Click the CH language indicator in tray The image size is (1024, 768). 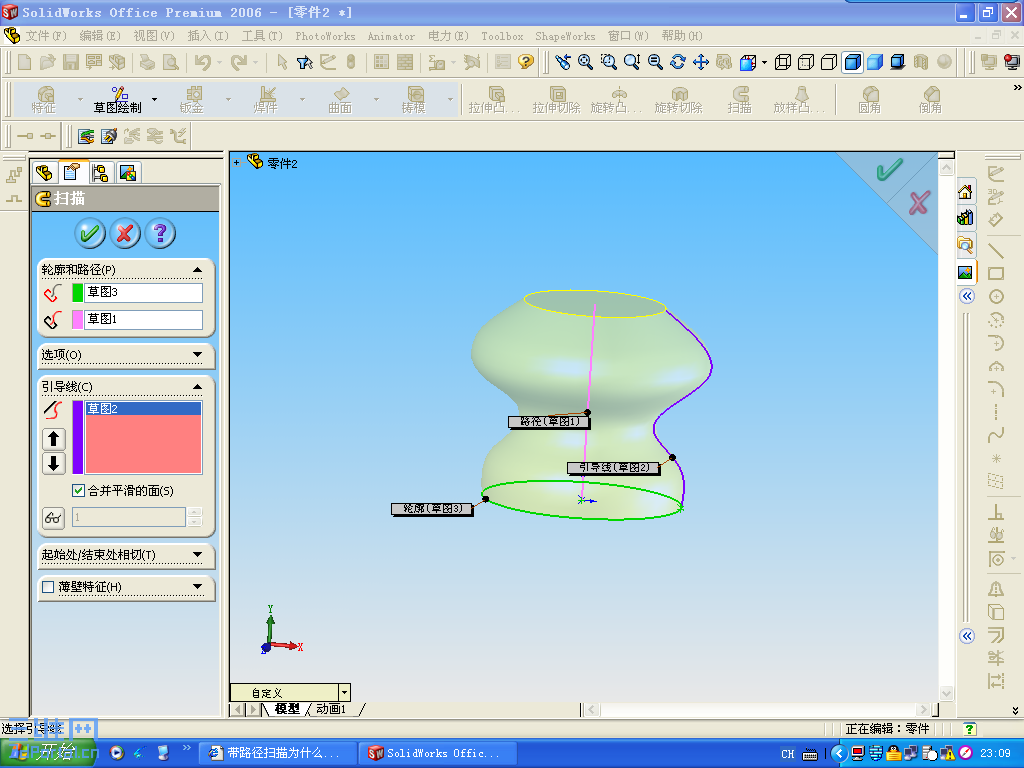pyautogui.click(x=788, y=754)
